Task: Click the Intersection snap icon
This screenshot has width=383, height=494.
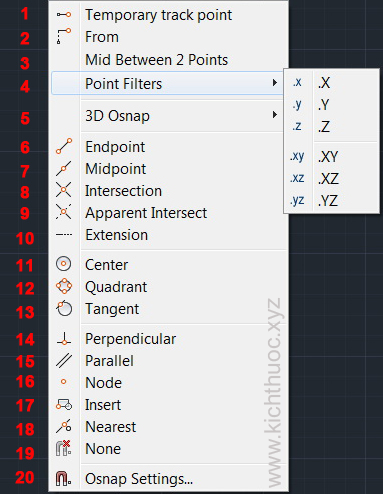Action: [x=64, y=190]
